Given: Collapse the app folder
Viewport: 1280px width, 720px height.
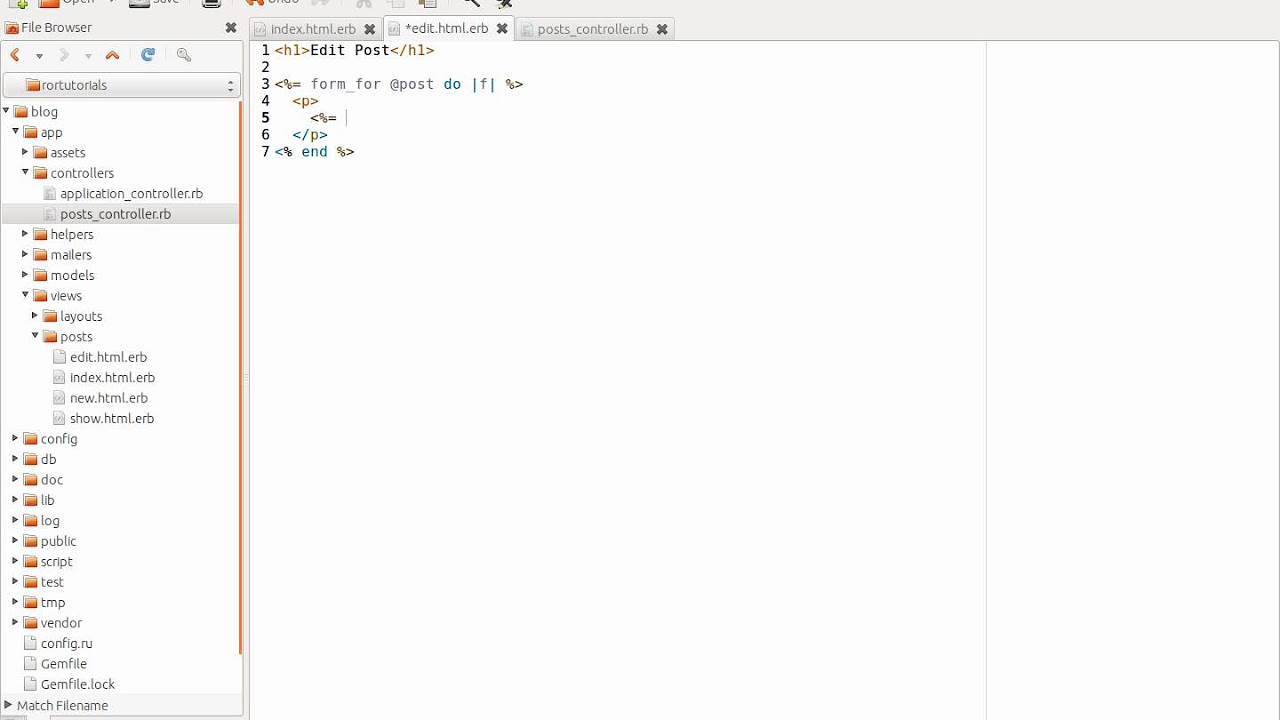Looking at the screenshot, I should tap(16, 131).
